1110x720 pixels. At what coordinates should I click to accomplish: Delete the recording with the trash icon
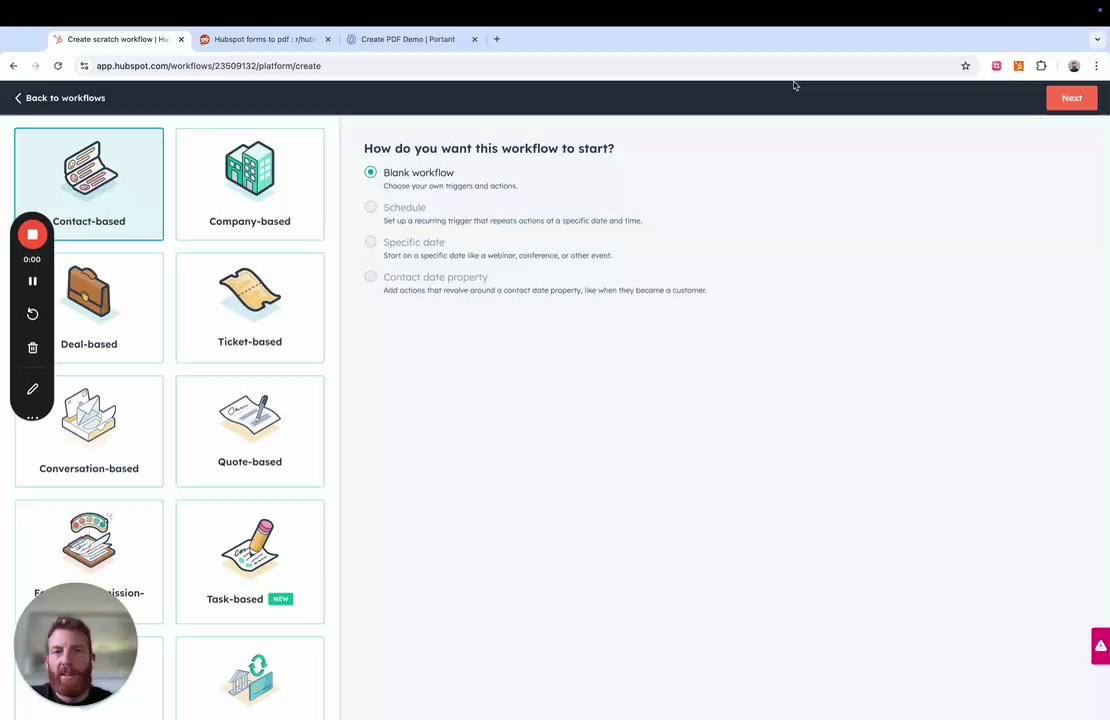[x=33, y=348]
